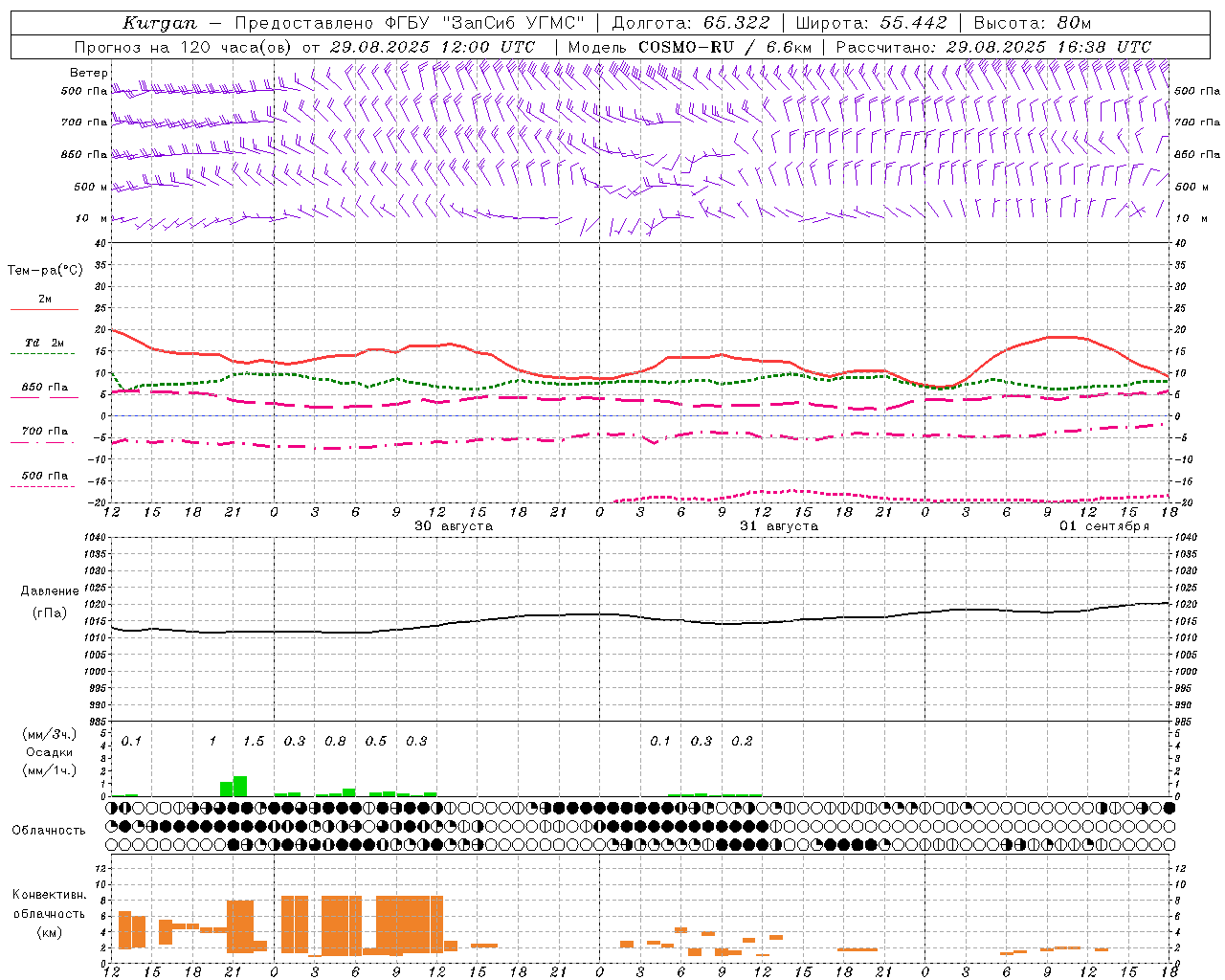Select the 01 сентября date marker

tap(1103, 526)
